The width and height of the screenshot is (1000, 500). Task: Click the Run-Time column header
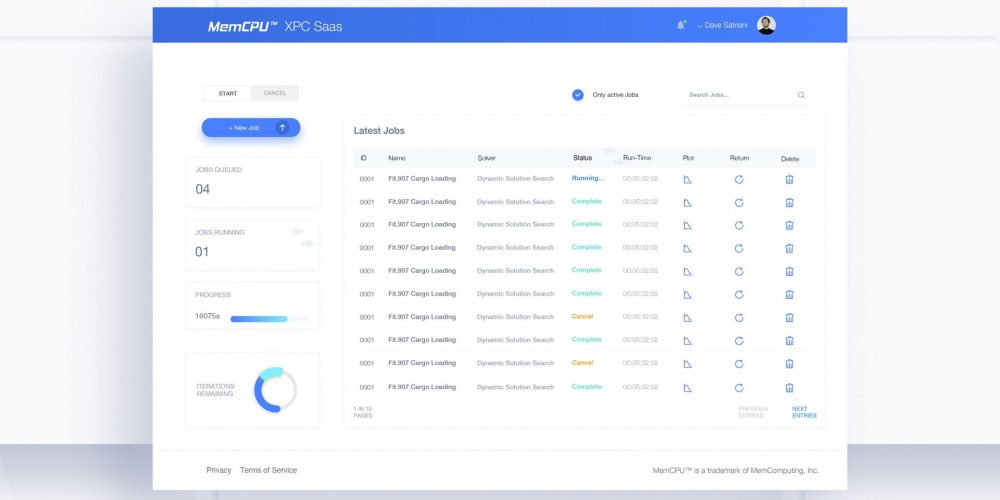coord(637,158)
